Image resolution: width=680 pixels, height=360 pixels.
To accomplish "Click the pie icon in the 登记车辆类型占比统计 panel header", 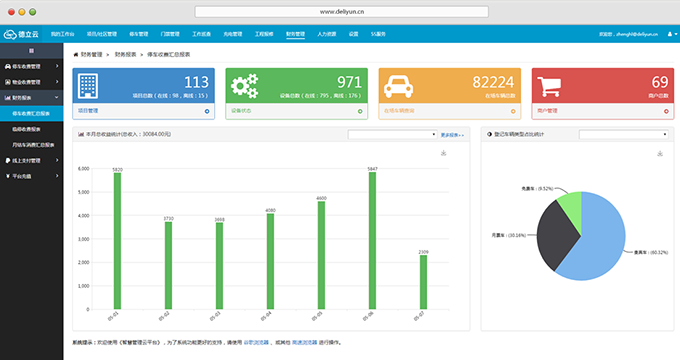I will [489, 134].
